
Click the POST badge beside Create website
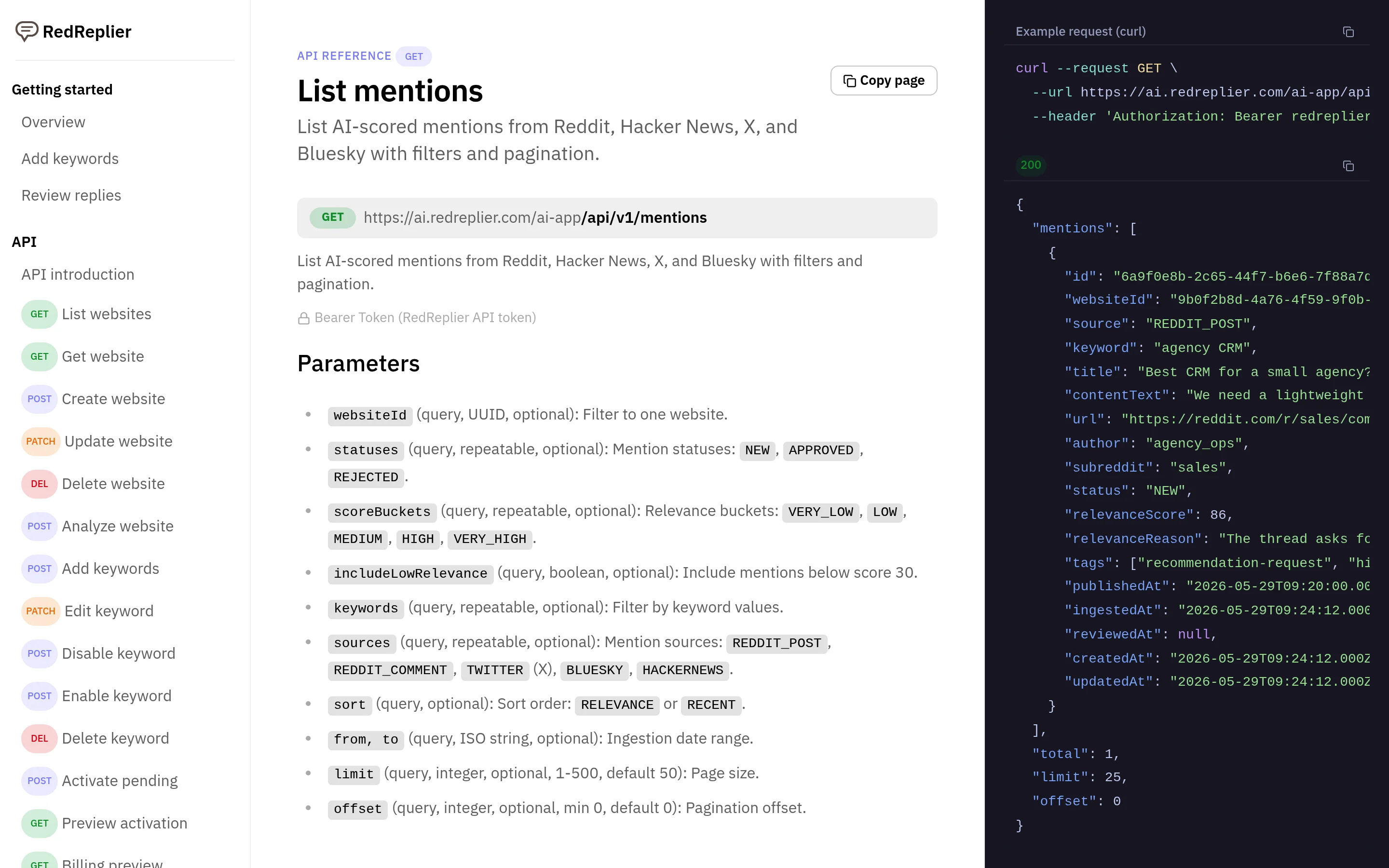[x=39, y=399]
